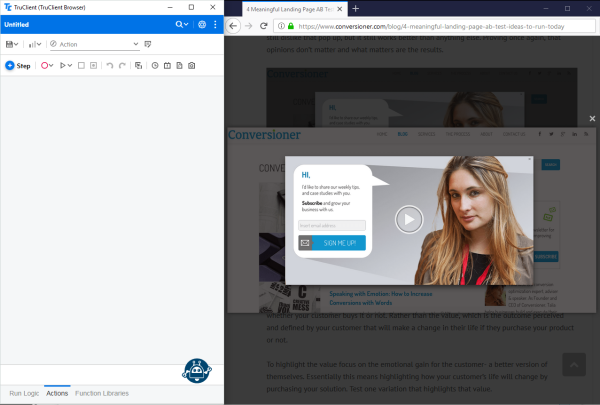Click the ABOUT nav item
Image resolution: width=600 pixels, height=405 pixels.
tap(486, 134)
